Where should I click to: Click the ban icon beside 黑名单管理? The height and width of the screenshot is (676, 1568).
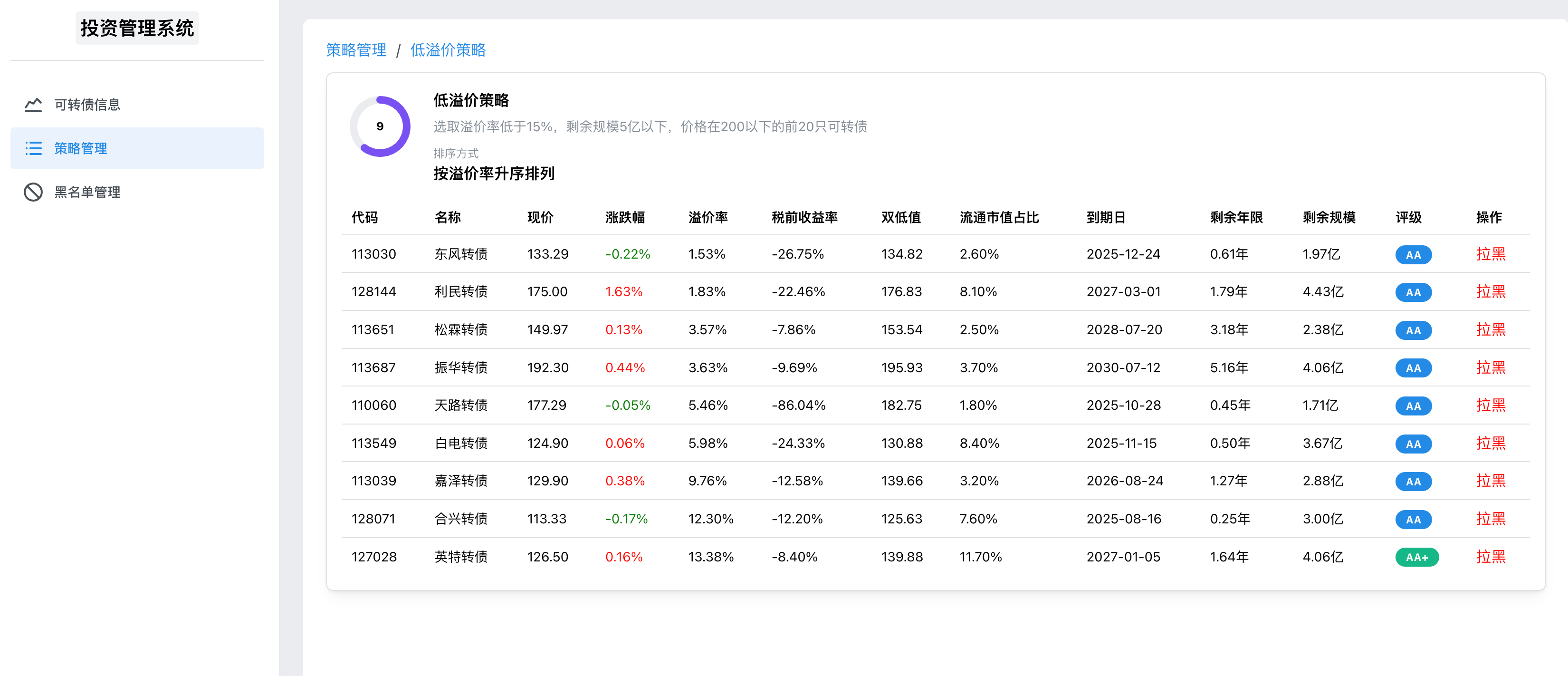click(x=33, y=193)
